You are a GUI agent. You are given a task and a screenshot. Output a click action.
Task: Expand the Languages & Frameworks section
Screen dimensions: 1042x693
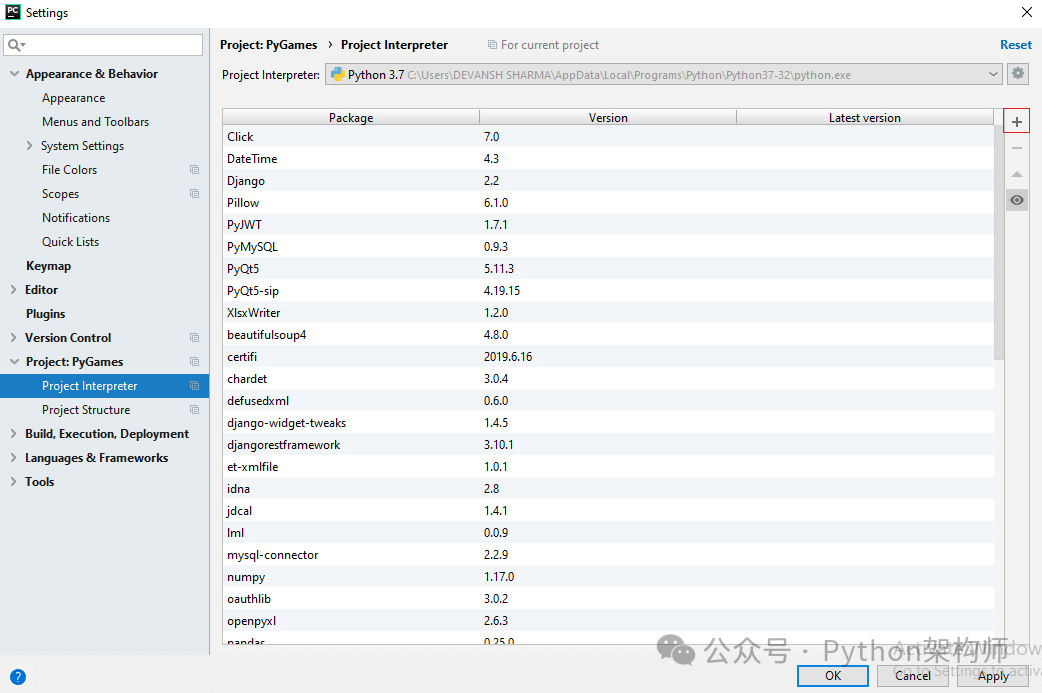[x=14, y=457]
